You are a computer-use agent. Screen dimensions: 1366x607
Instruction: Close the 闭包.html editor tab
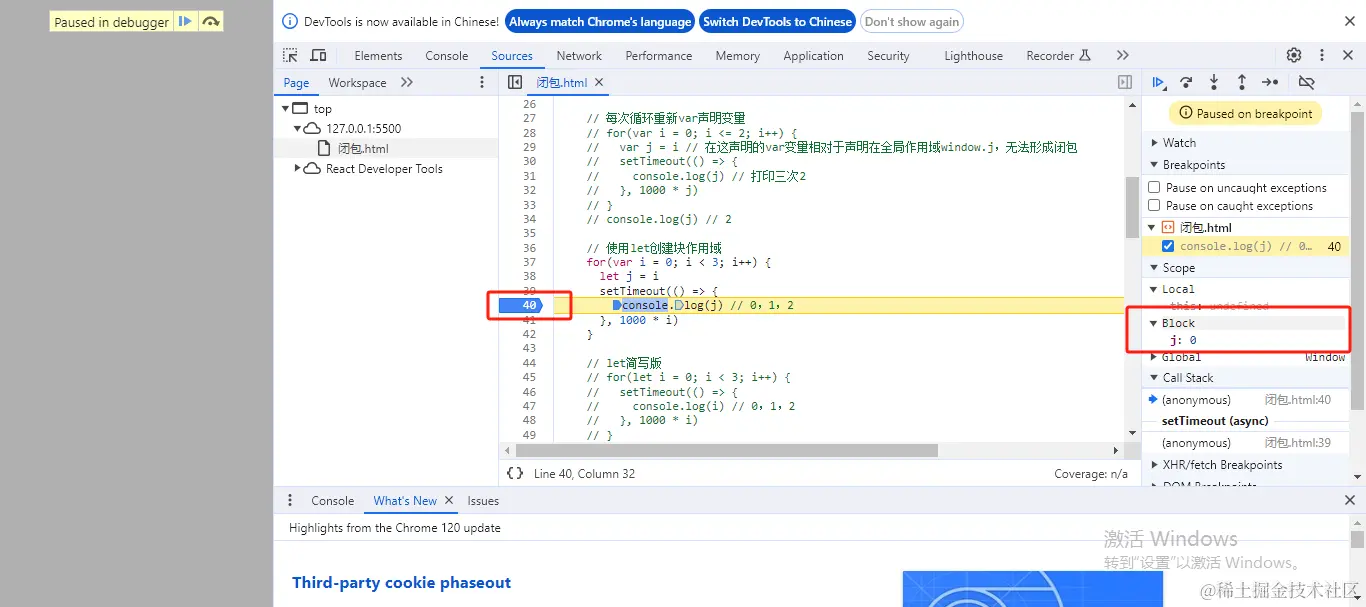click(x=599, y=83)
